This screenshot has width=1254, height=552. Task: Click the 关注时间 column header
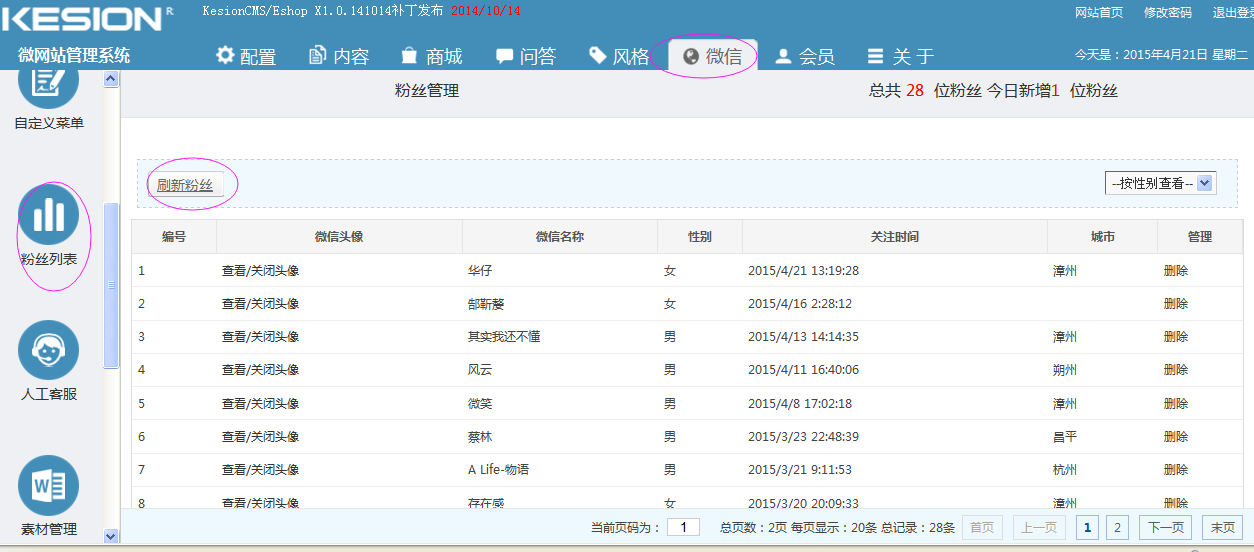click(x=895, y=237)
